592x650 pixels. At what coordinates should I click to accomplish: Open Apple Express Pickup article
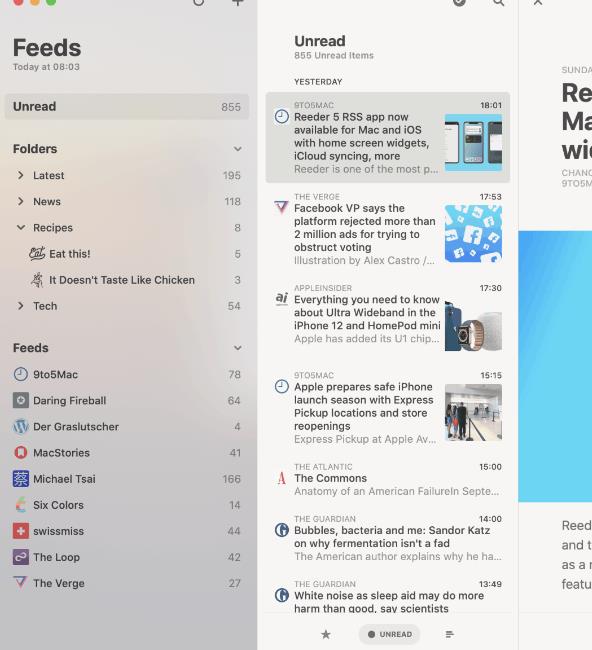pos(388,407)
